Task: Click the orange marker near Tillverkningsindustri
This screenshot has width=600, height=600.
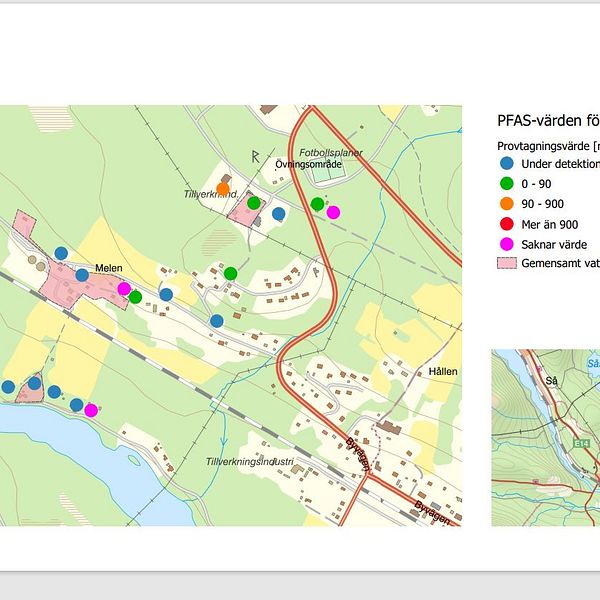Action: coord(223,188)
